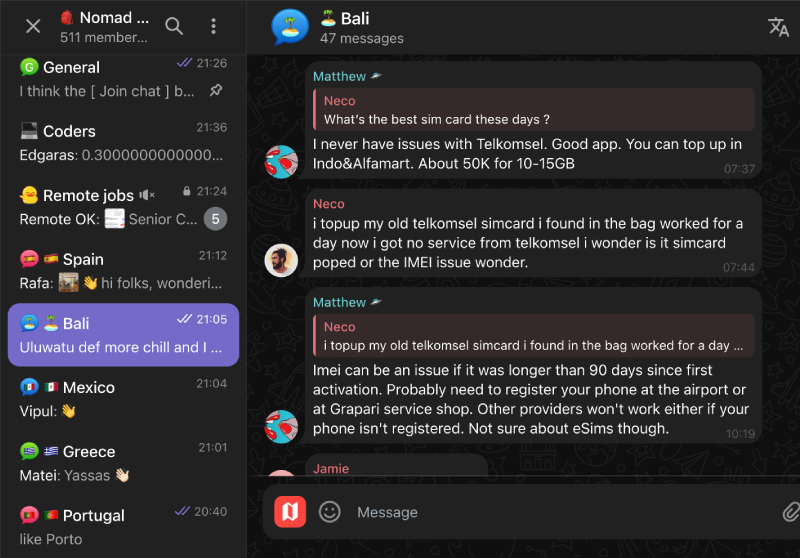The height and width of the screenshot is (558, 800).
Task: Click the red map bot button
Action: (290, 512)
